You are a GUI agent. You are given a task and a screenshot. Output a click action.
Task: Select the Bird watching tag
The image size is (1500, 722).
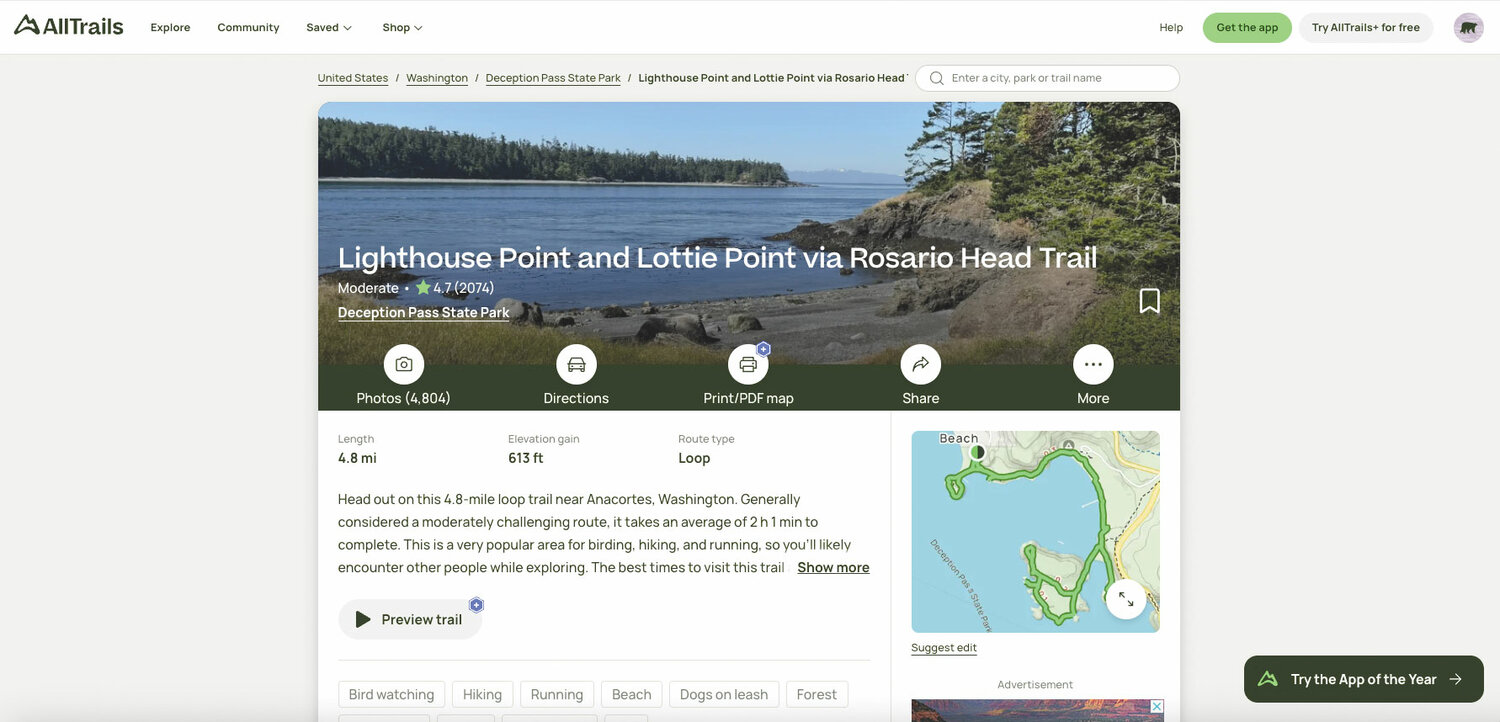tap(391, 694)
